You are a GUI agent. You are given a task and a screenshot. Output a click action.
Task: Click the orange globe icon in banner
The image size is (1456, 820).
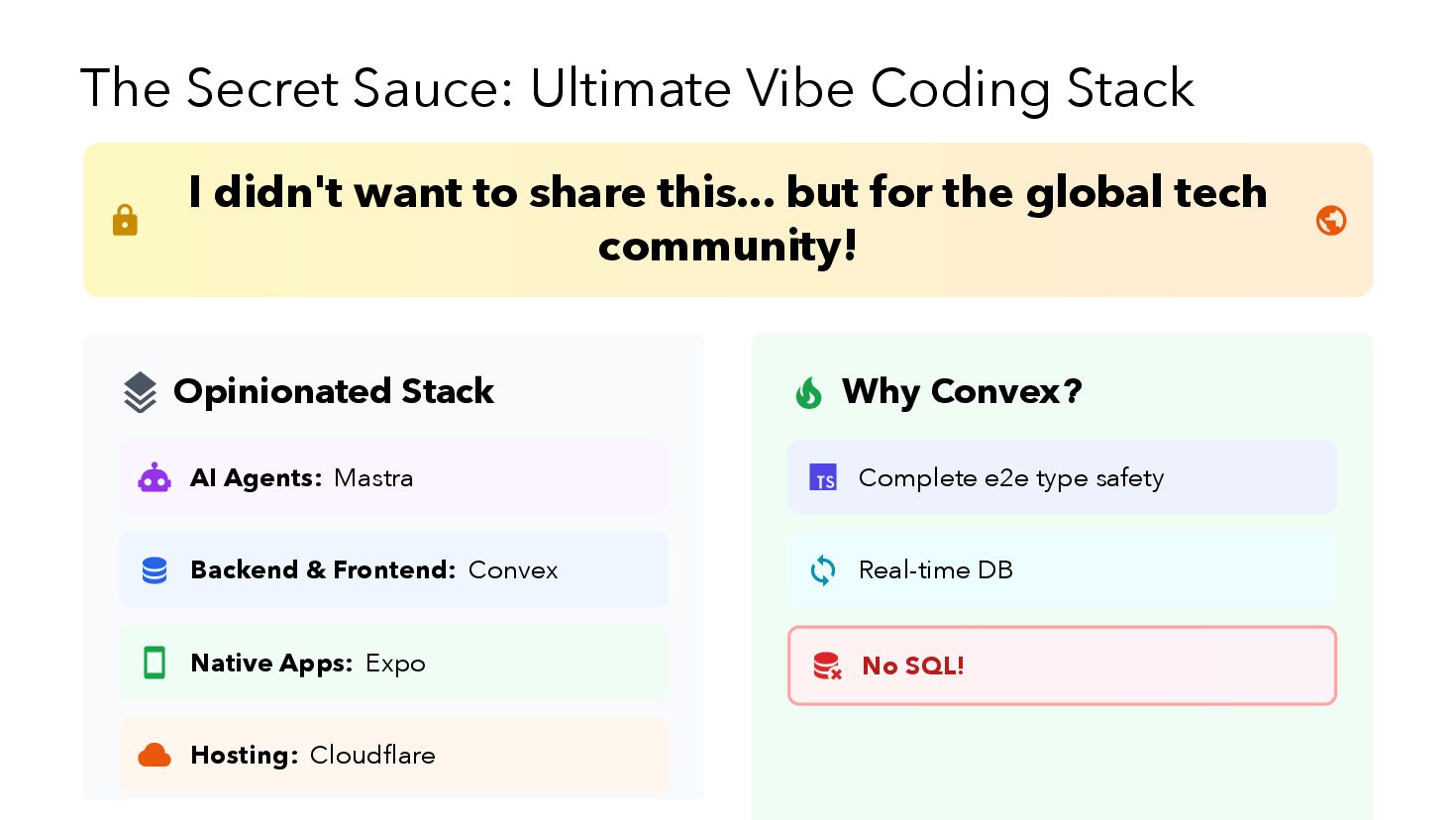click(1331, 220)
